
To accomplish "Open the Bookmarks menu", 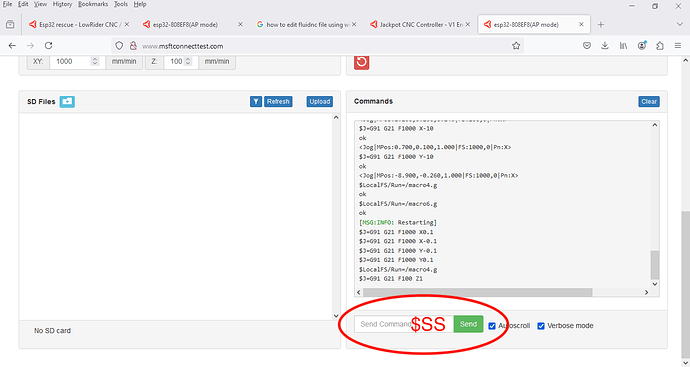I will click(x=93, y=4).
